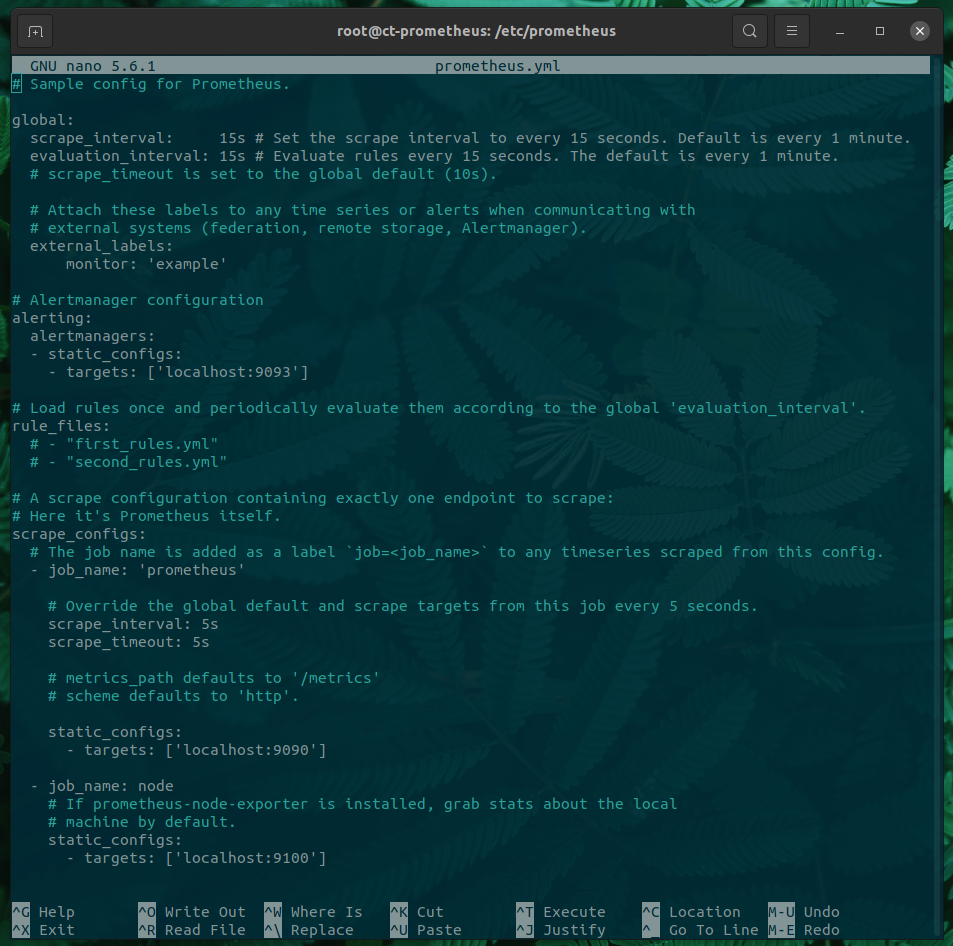The width and height of the screenshot is (953, 946).
Task: Click the Go To Line shortcut
Action: 701,930
